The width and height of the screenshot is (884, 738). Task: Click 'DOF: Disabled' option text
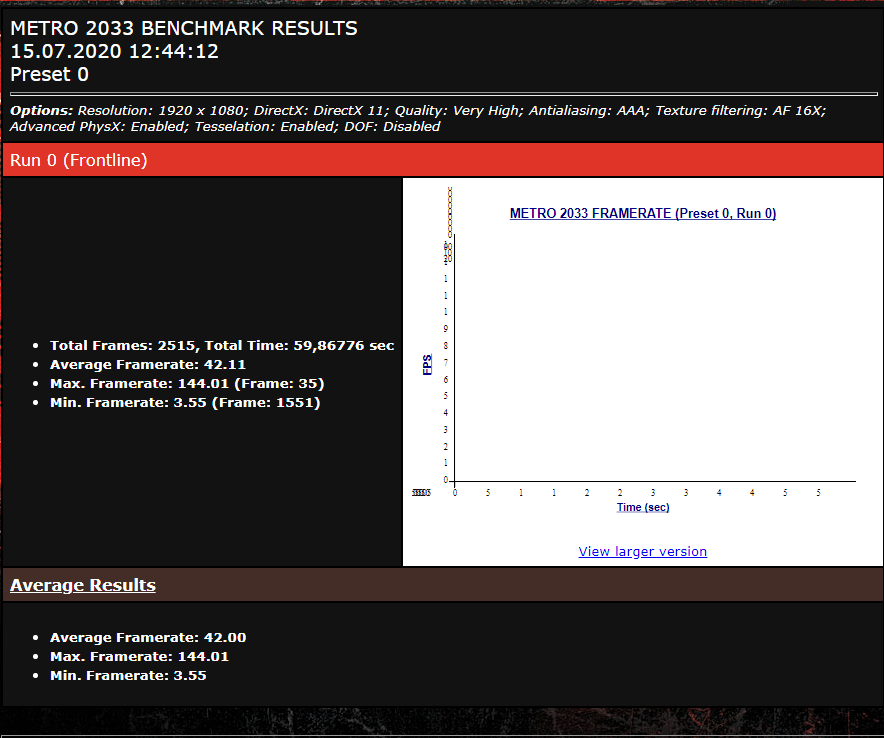tap(392, 126)
